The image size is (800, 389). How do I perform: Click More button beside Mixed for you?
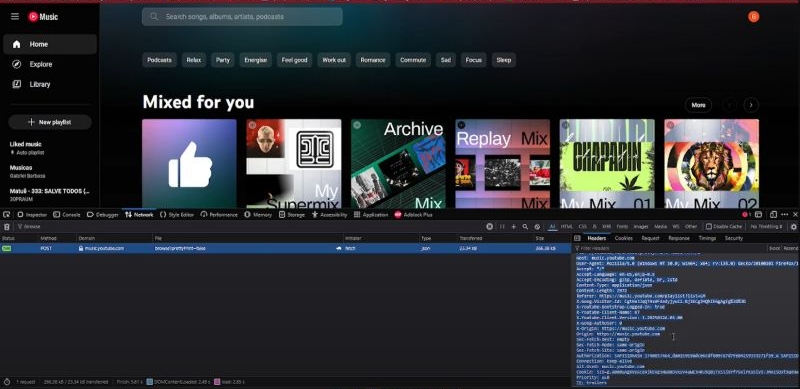[698, 105]
